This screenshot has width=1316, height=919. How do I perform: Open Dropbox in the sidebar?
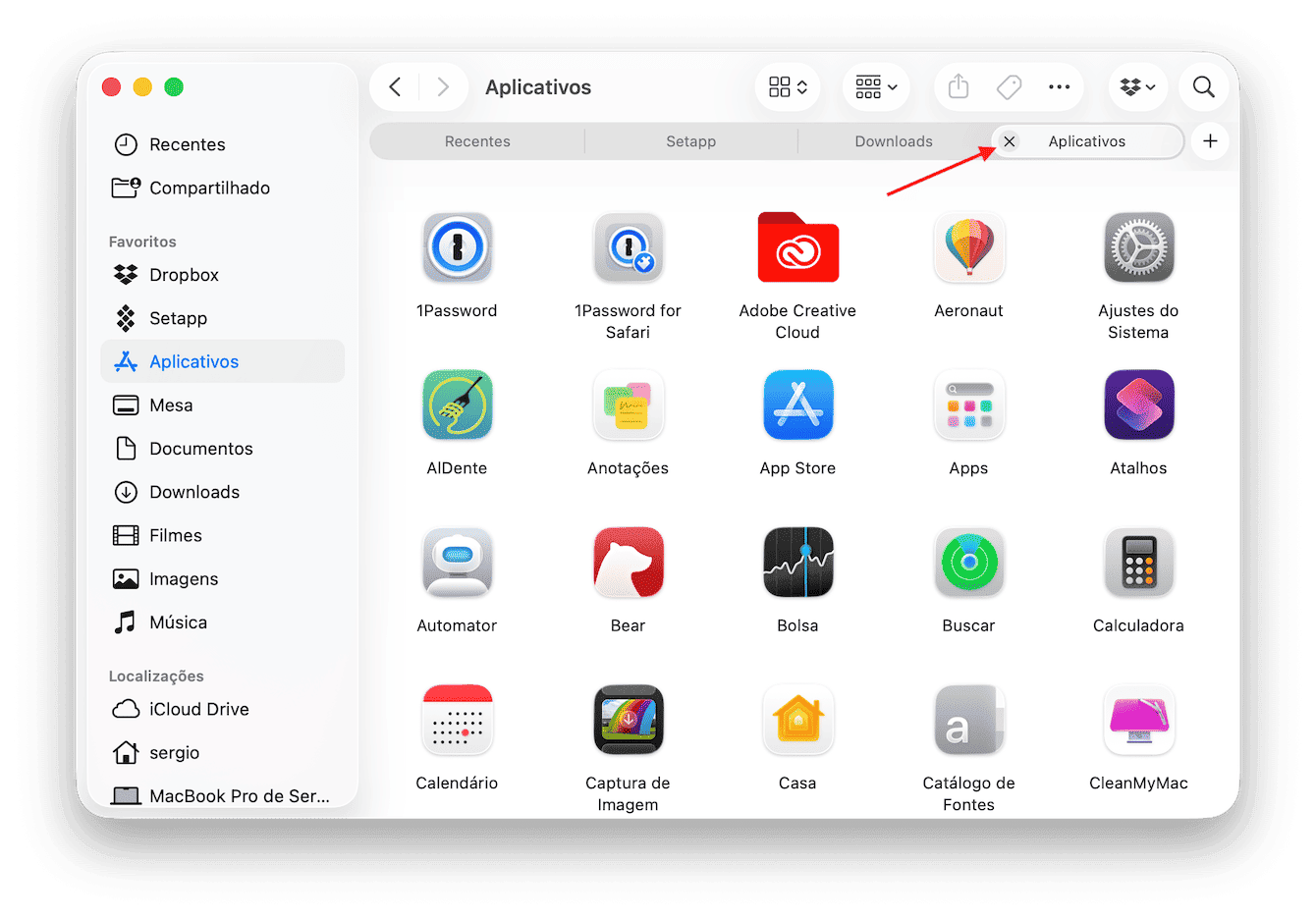(x=223, y=275)
